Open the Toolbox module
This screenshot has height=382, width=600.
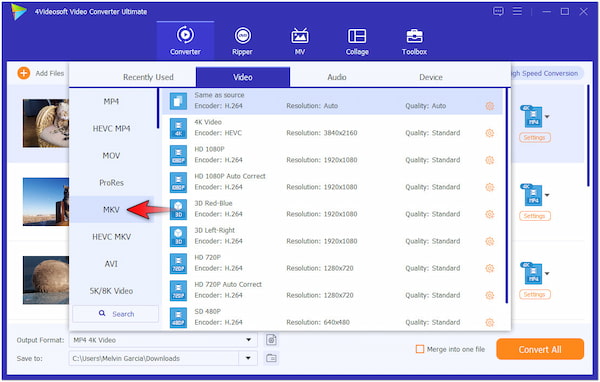coord(414,41)
